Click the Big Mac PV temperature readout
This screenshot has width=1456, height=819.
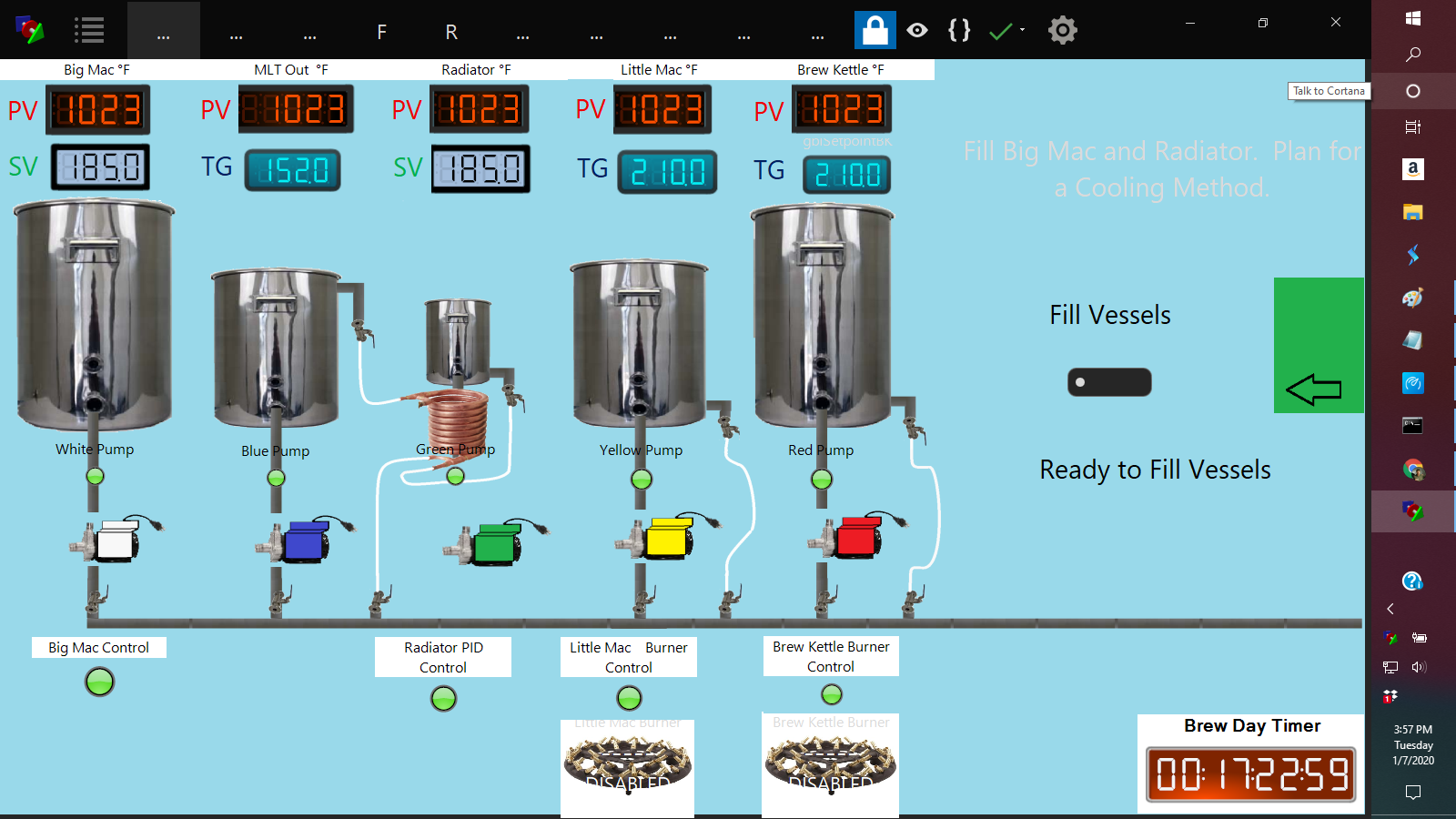pos(98,110)
